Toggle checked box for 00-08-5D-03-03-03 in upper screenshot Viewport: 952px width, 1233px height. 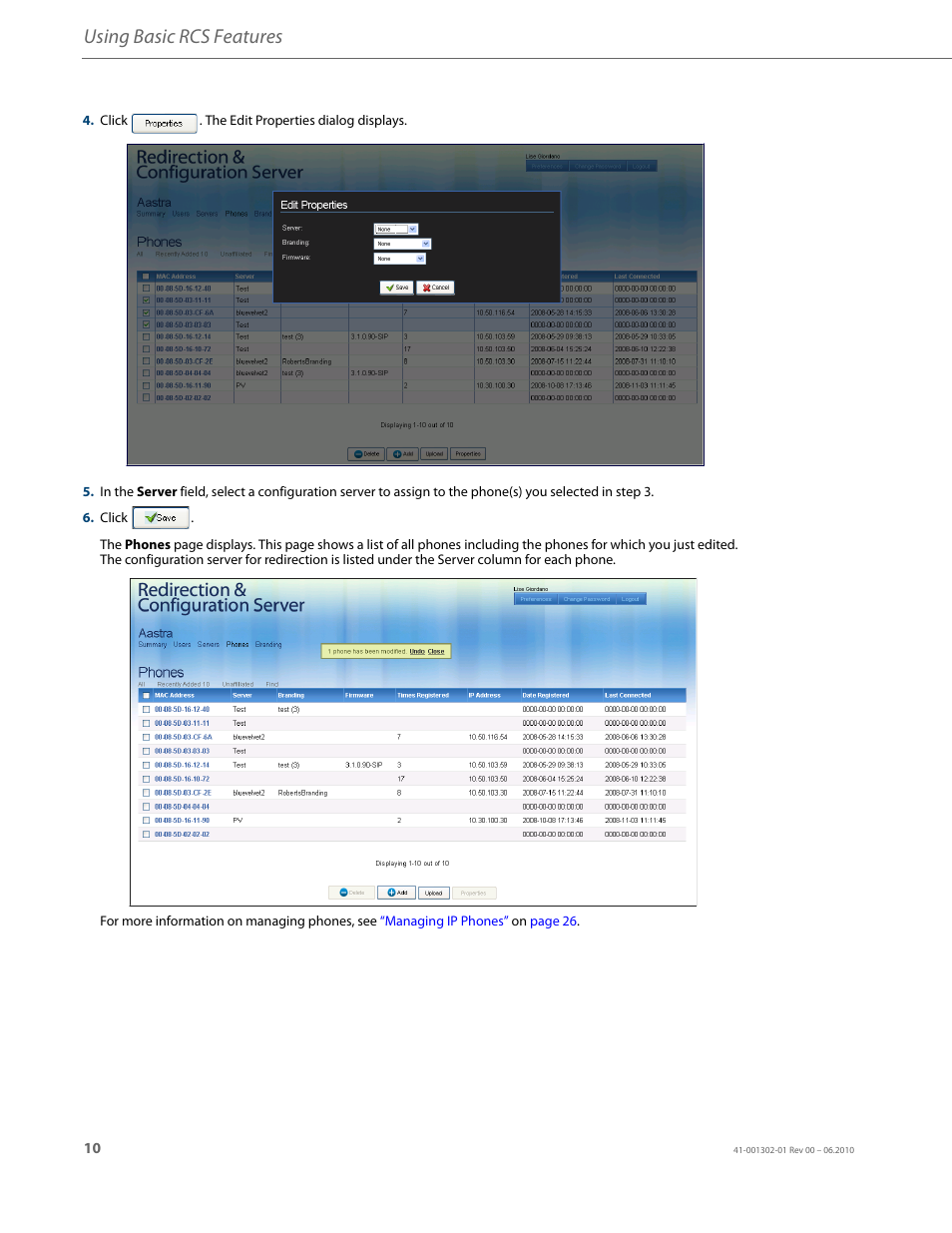point(147,324)
